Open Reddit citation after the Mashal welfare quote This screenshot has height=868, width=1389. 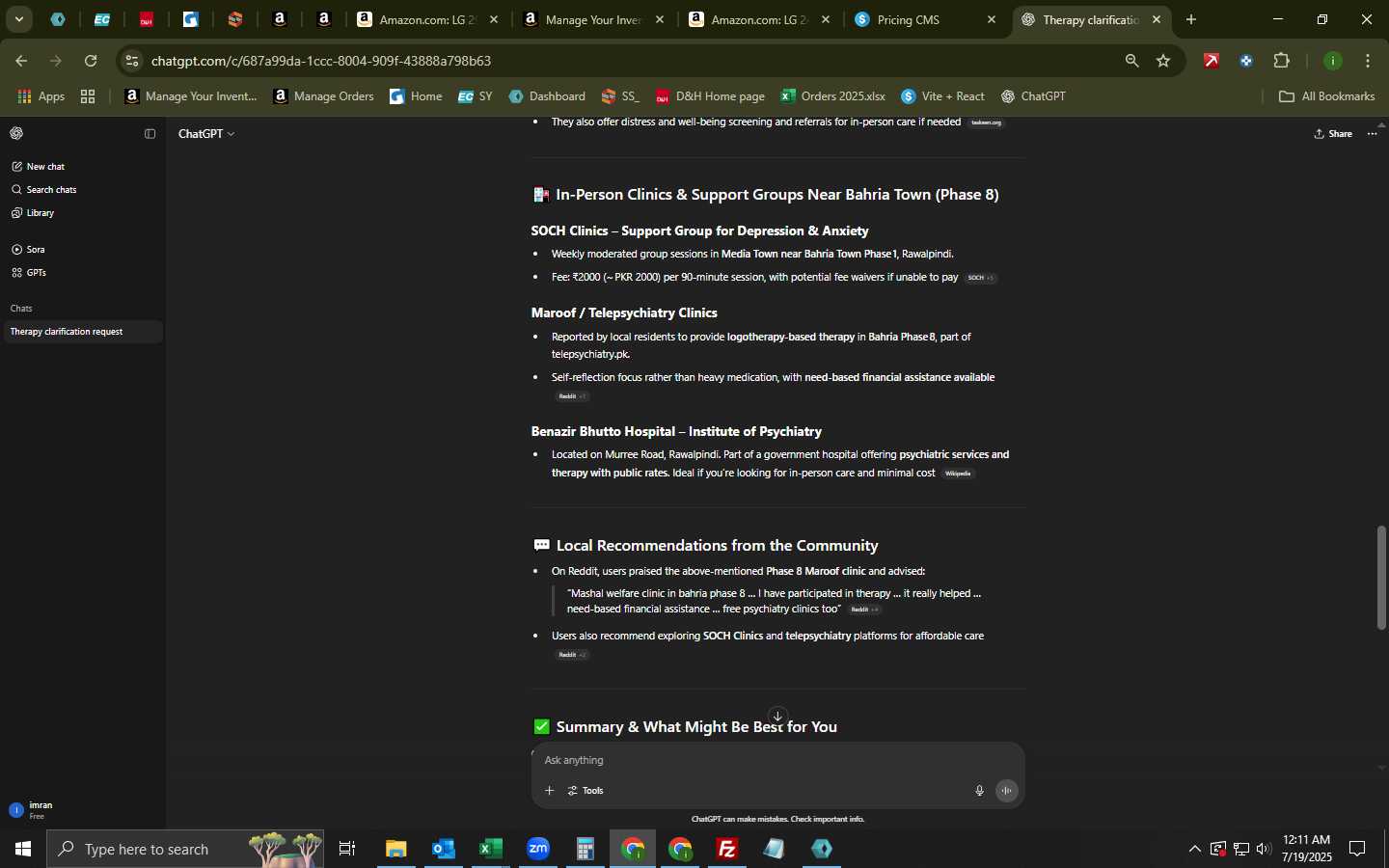(x=864, y=610)
